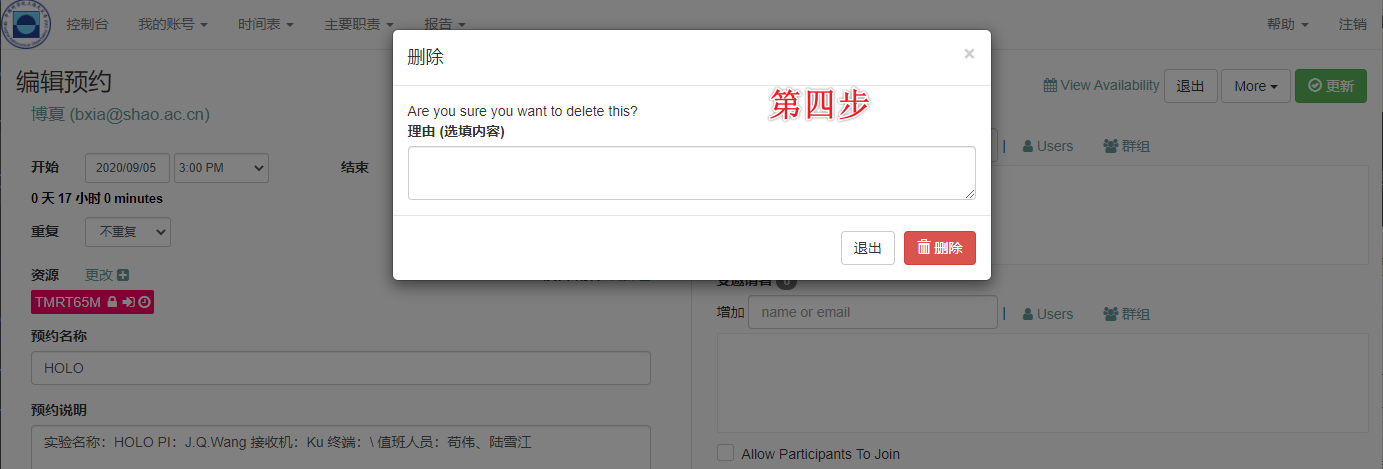Click the green 更新 update button

(x=1330, y=86)
